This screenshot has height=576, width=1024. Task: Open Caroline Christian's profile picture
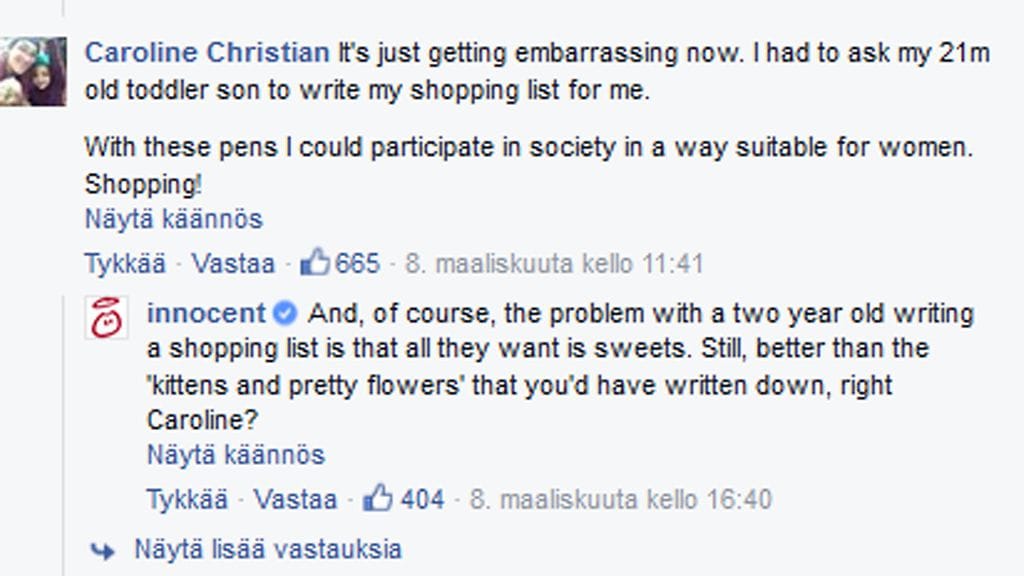tap(34, 71)
